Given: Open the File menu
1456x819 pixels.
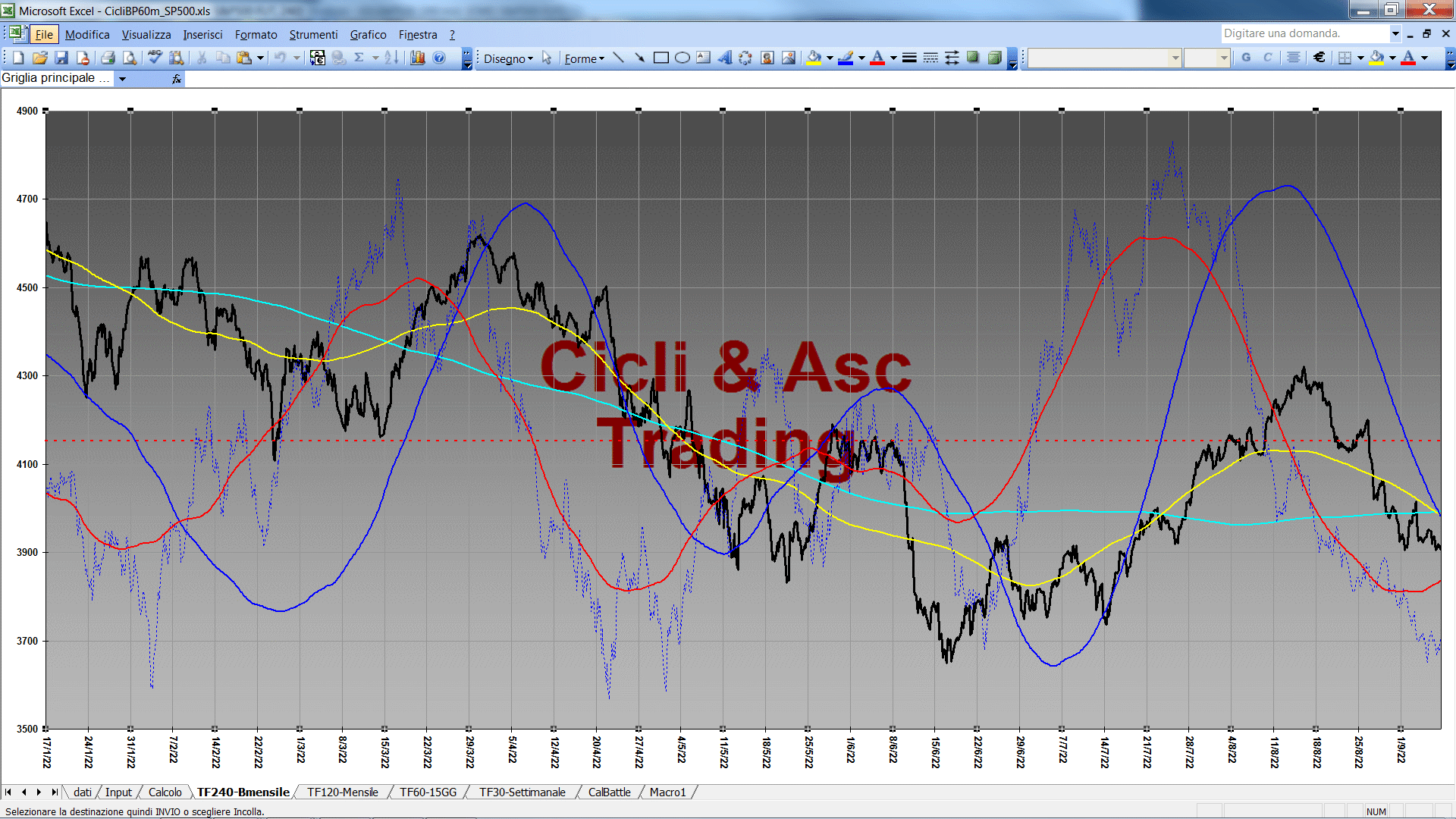Looking at the screenshot, I should pos(44,34).
